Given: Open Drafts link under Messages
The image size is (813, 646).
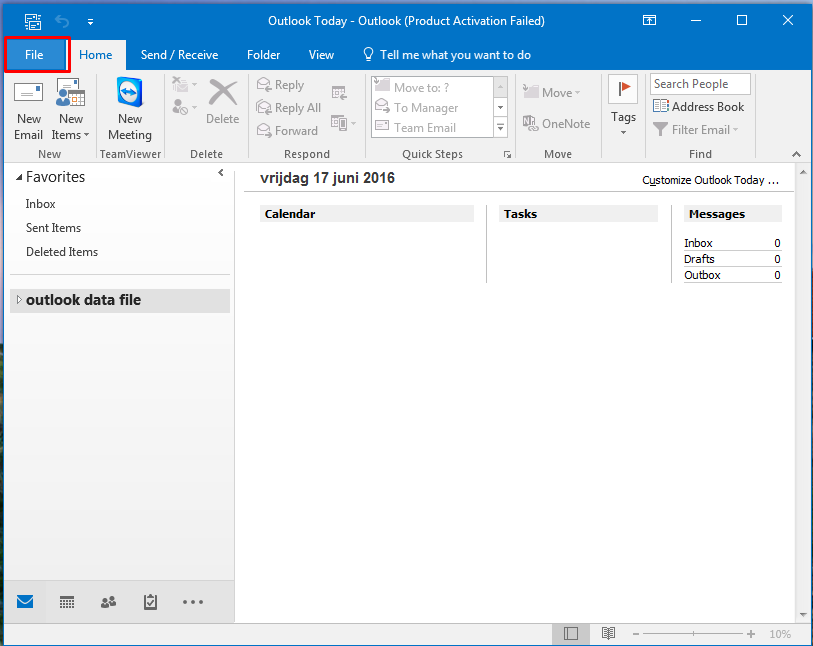Looking at the screenshot, I should pos(699,259).
